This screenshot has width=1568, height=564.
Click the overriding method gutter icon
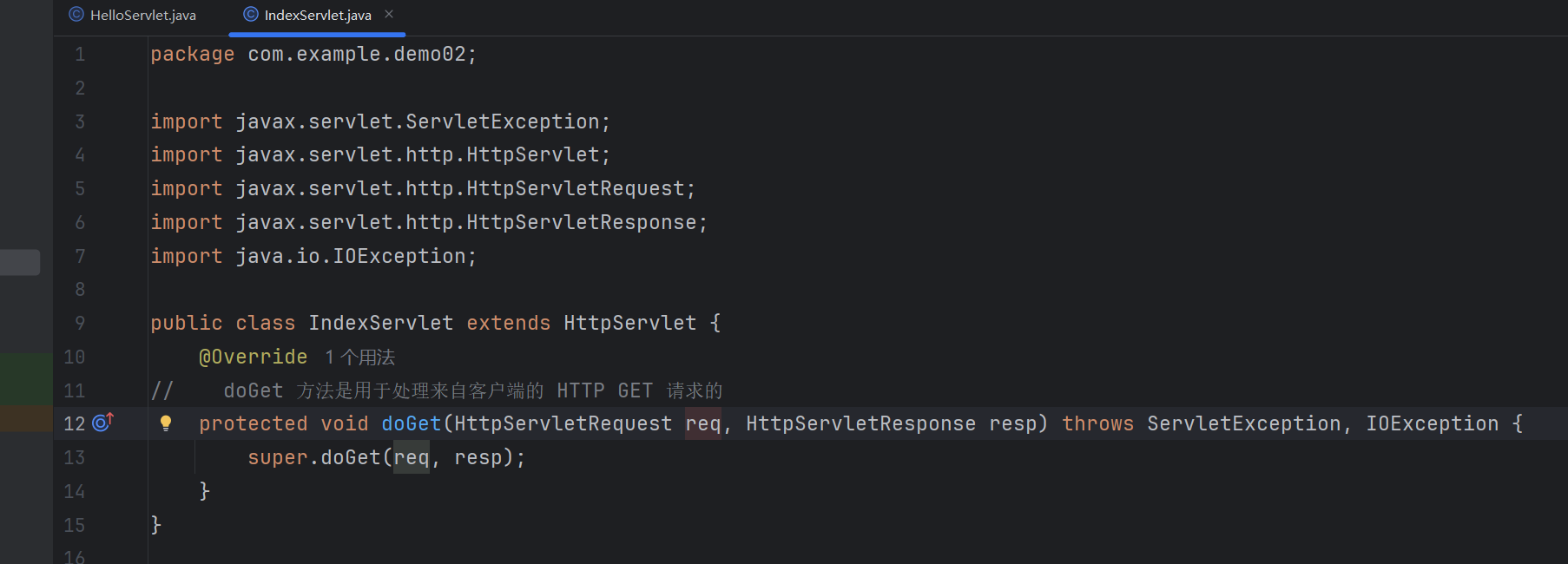pos(102,423)
